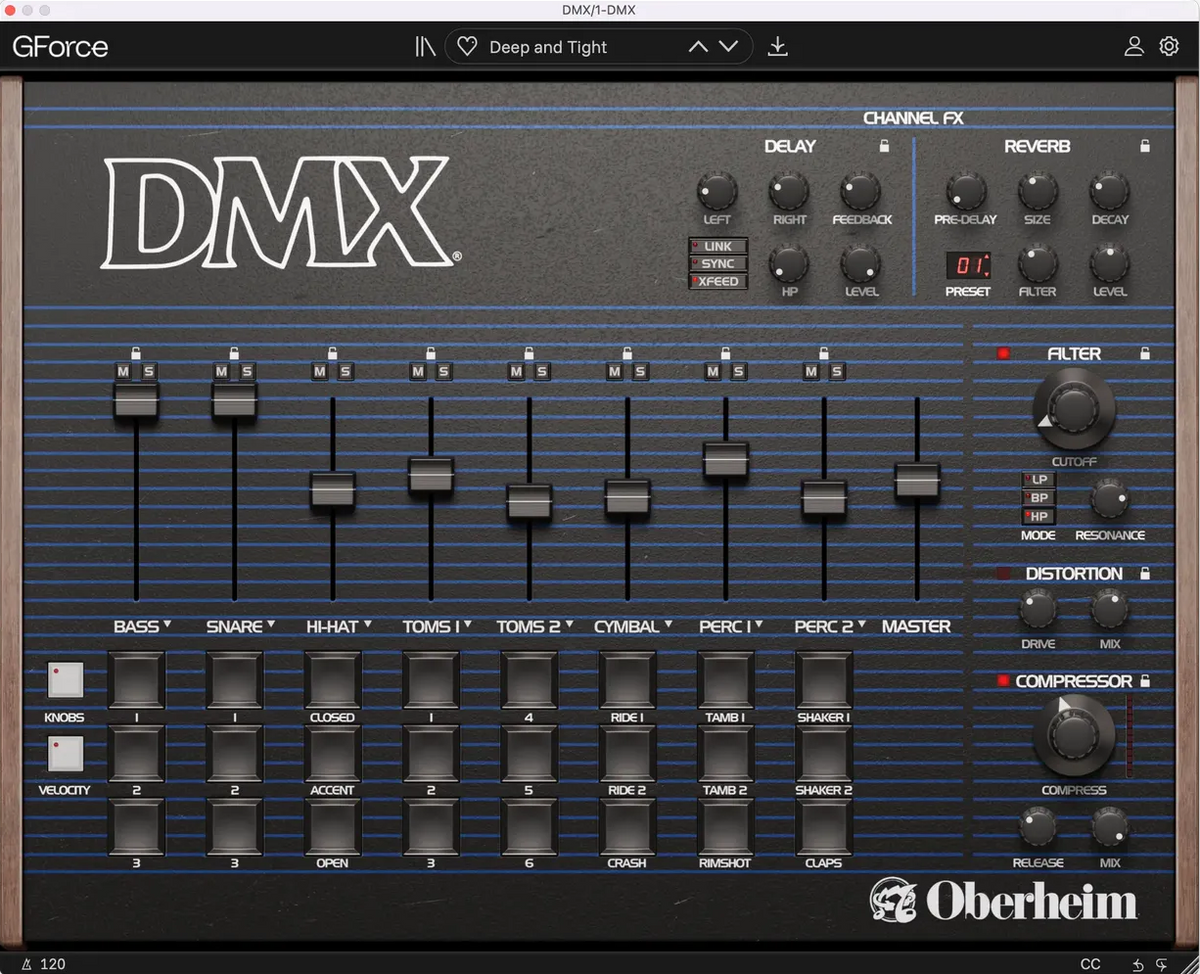
Task: Toggle the Distortion section lock icon
Action: tap(1145, 573)
